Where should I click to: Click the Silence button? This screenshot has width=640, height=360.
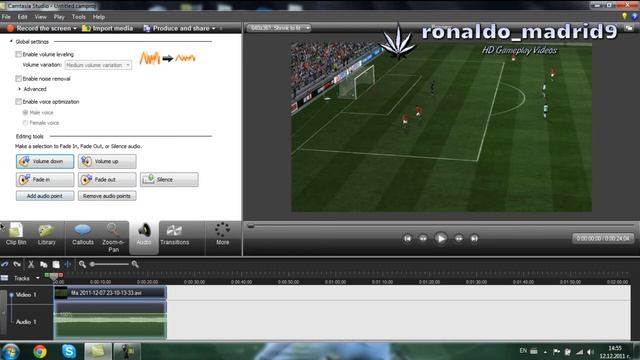pyautogui.click(x=169, y=180)
